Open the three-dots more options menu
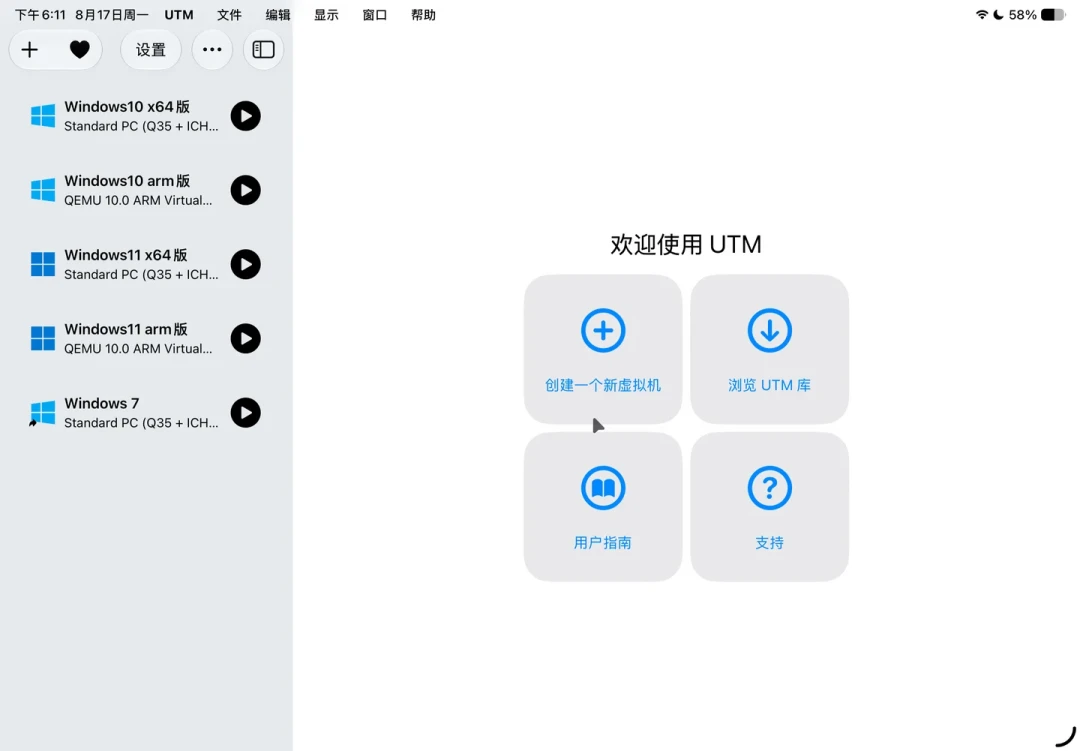The width and height of the screenshot is (1080, 751). [x=212, y=50]
